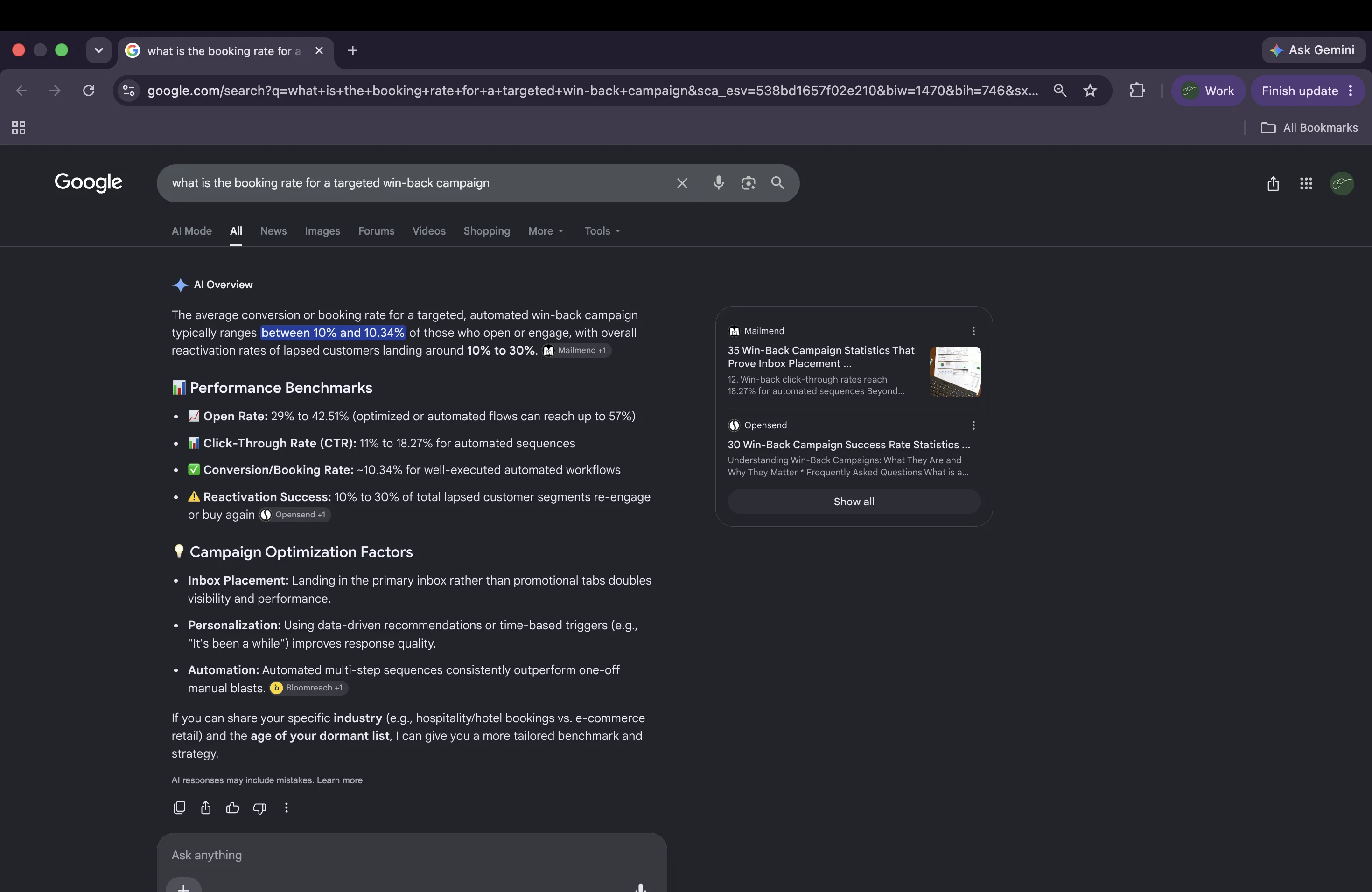Copy the AI Overview response

(179, 807)
